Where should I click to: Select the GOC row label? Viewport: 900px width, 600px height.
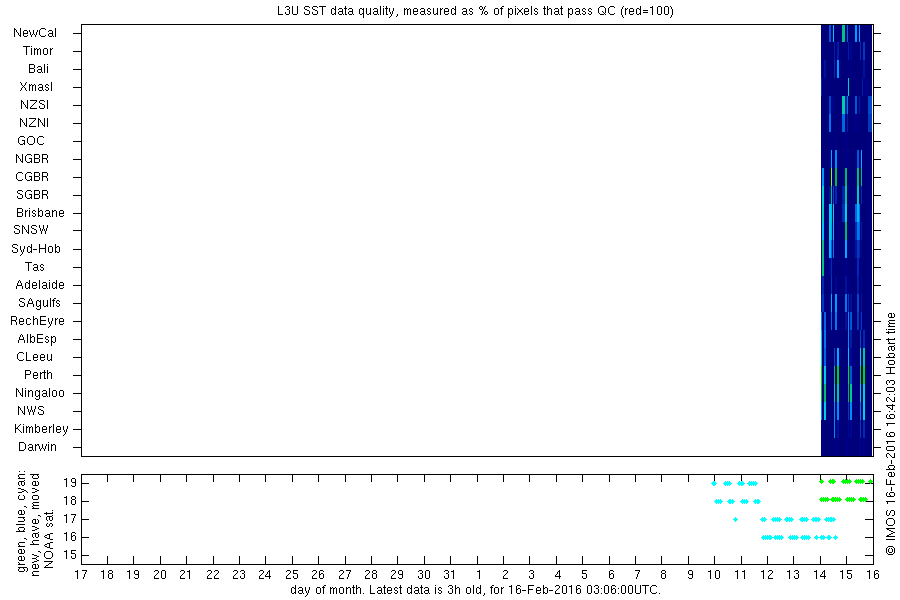coord(31,141)
